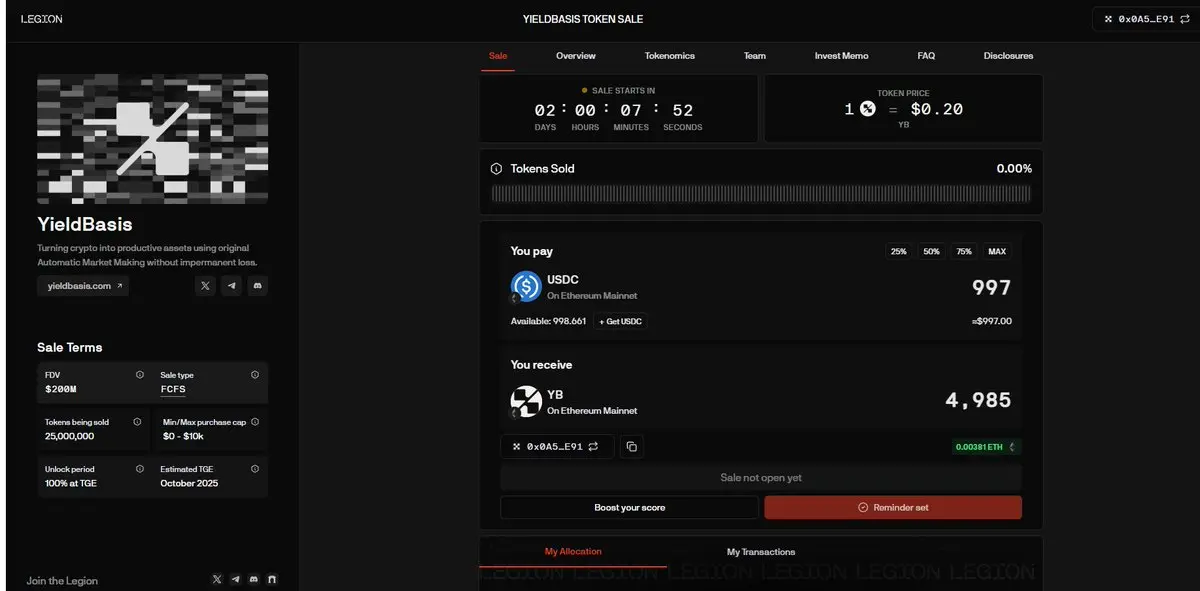
Task: Click the 0.00381 ETH balance badge
Action: pos(987,447)
